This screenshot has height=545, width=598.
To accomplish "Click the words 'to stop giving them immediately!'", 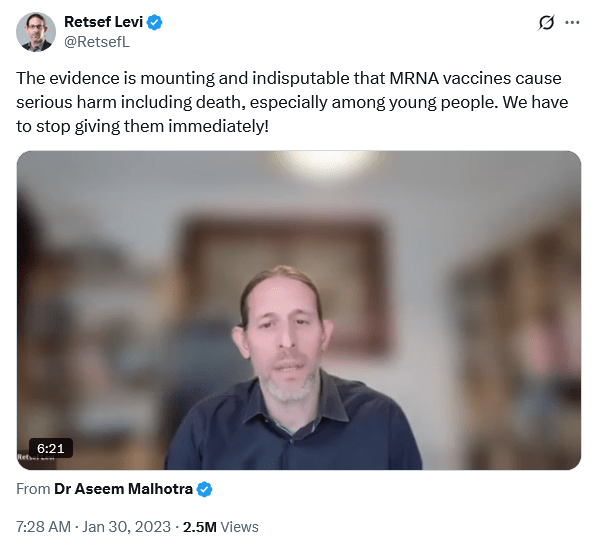I will pos(142,126).
